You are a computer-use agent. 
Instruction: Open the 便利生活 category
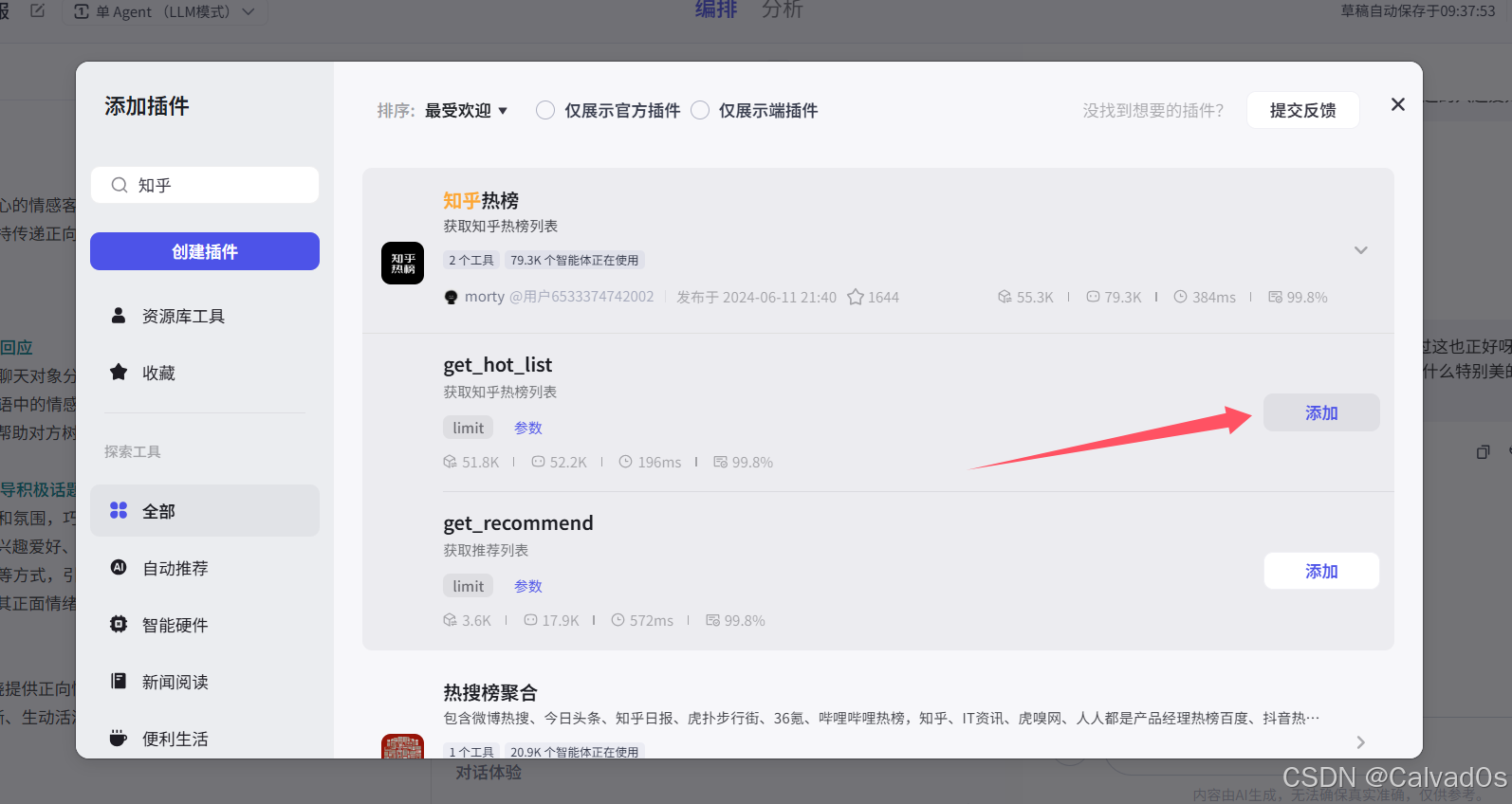click(x=205, y=739)
